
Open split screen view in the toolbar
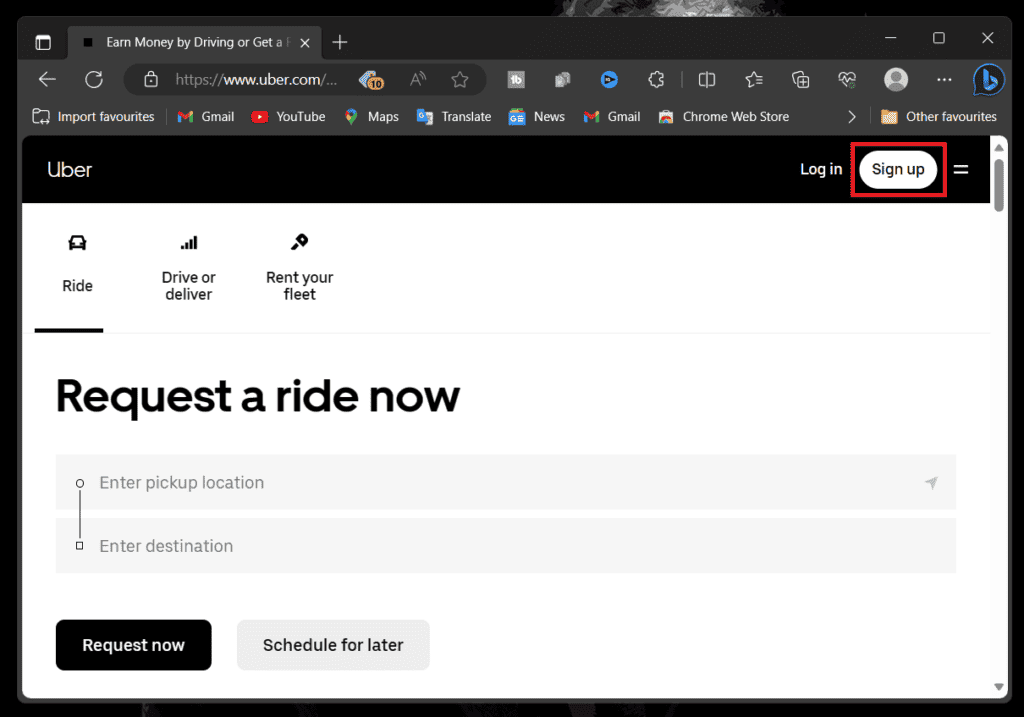tap(707, 79)
